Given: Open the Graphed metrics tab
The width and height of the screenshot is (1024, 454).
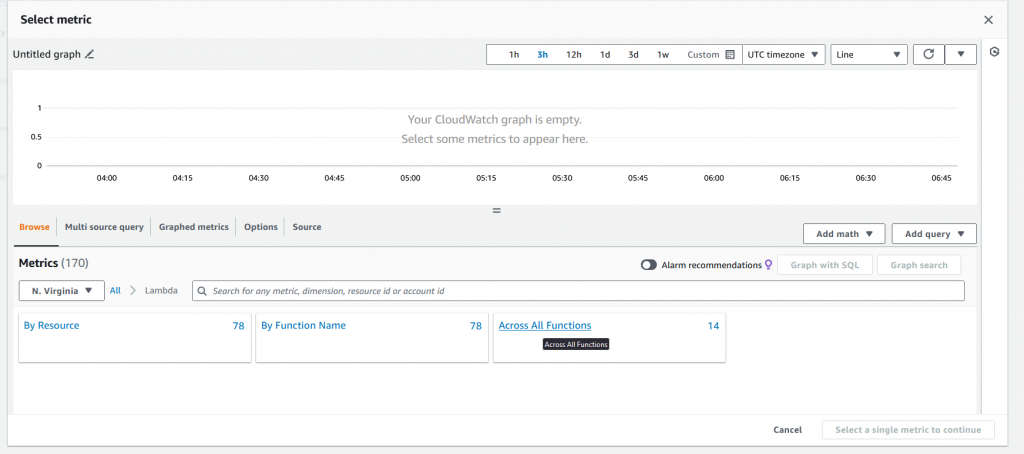Looking at the screenshot, I should 193,227.
